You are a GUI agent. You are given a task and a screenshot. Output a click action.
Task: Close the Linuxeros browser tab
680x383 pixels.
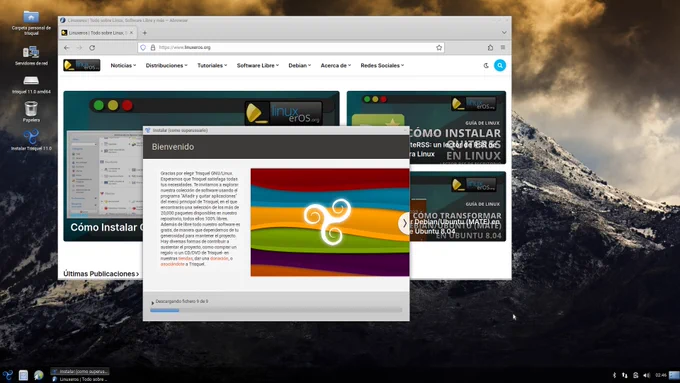tap(131, 33)
